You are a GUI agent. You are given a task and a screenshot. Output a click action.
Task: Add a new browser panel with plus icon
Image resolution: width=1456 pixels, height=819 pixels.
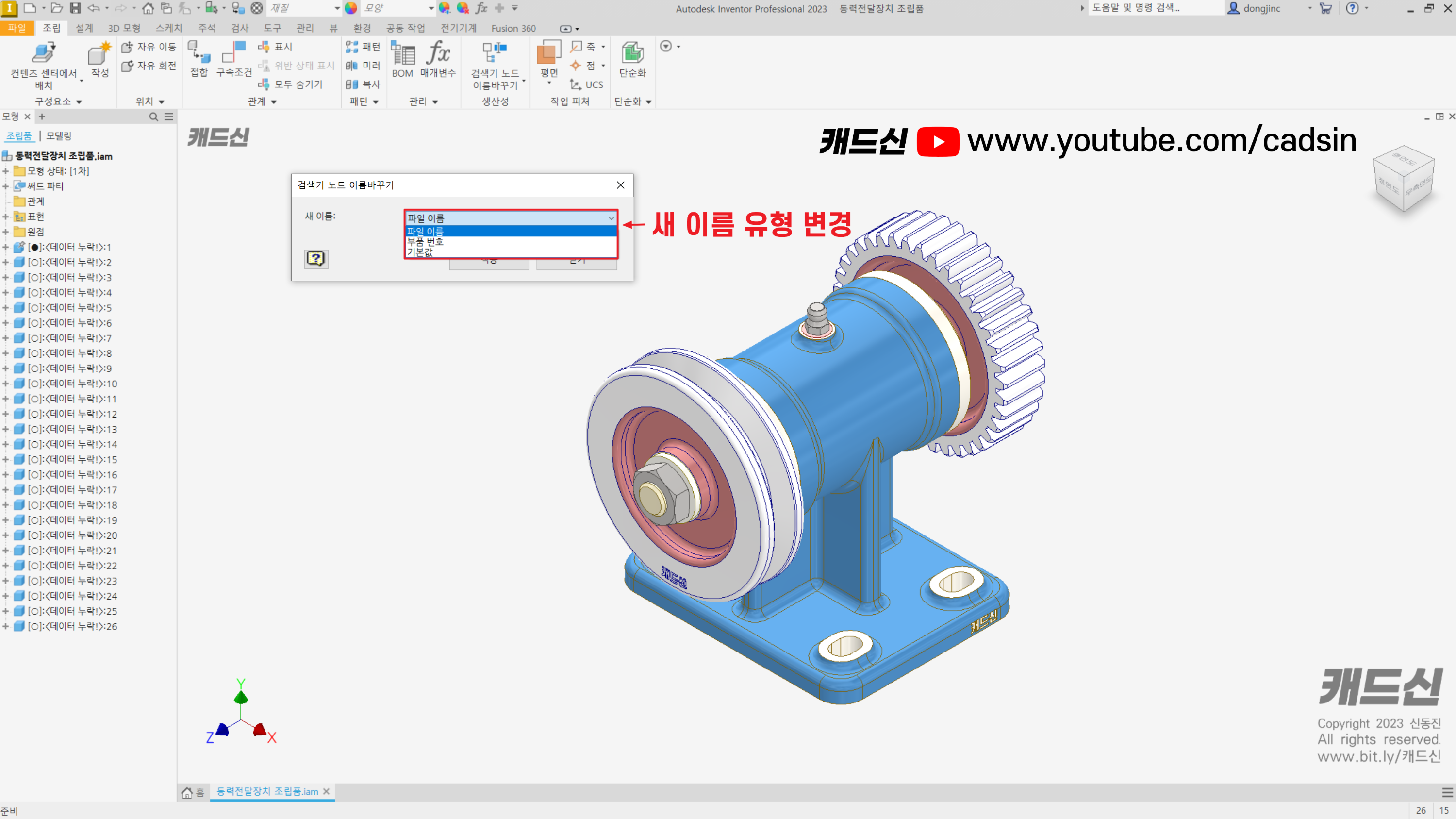pyautogui.click(x=42, y=117)
